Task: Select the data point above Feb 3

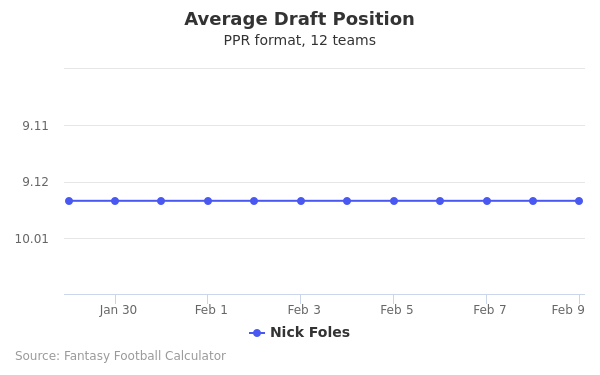Action: 301,201
